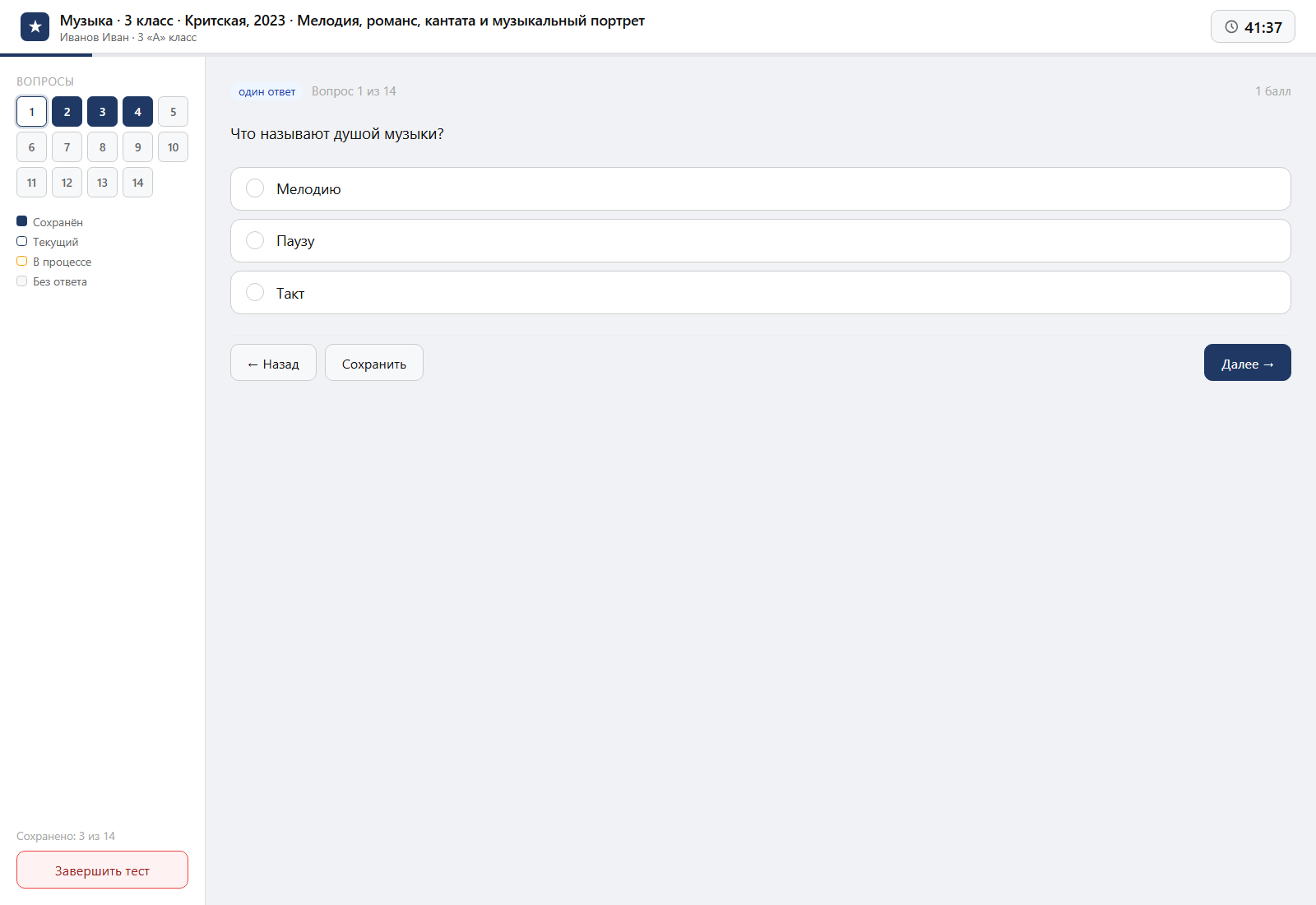Click the Назад back button

273,363
